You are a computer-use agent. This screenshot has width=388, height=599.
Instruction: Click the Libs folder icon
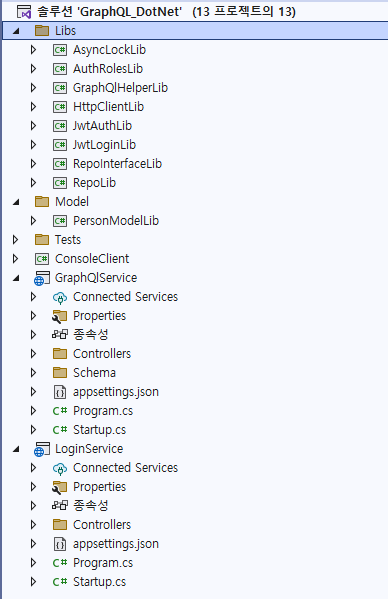42,31
